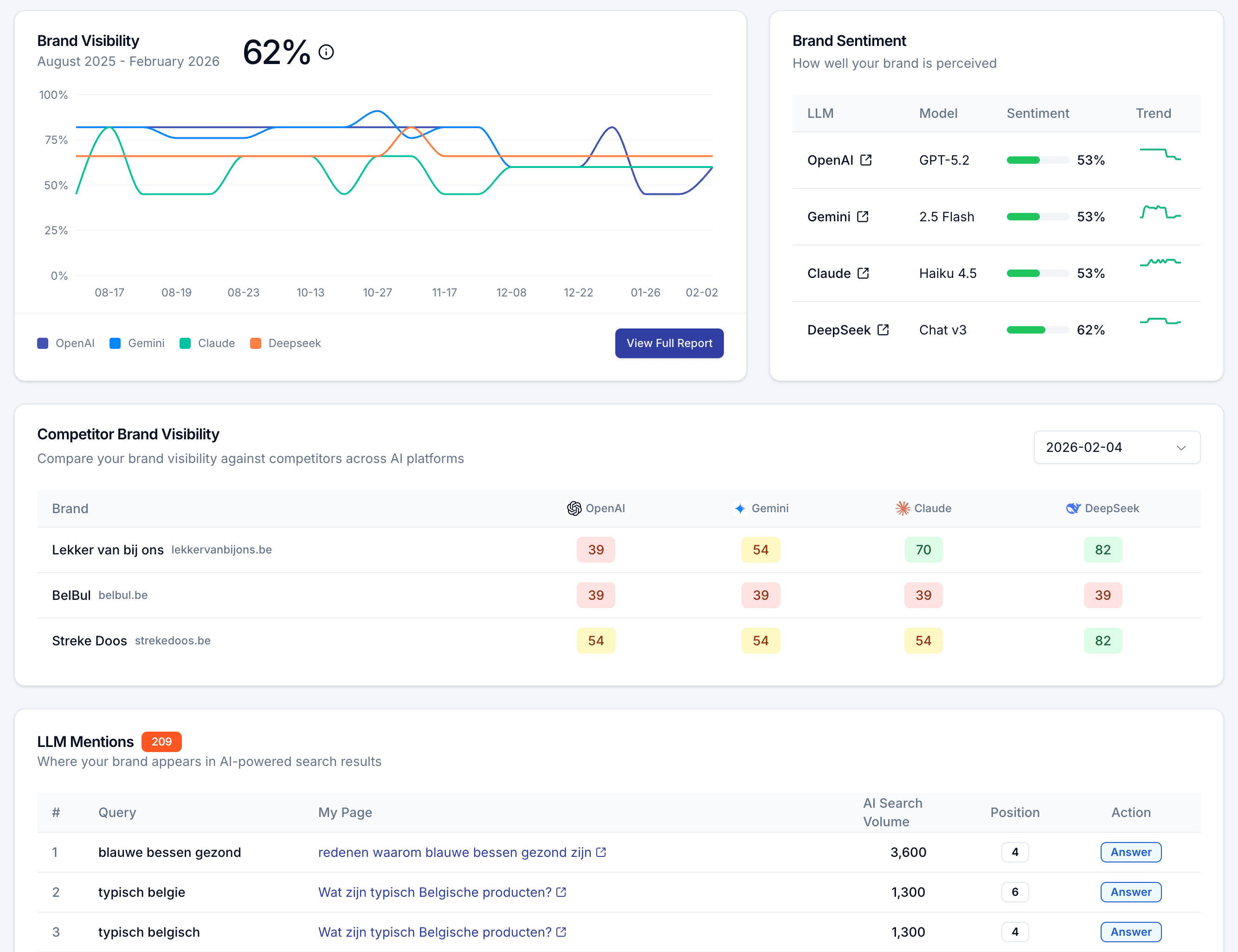Open the Claude external link icon

click(863, 273)
